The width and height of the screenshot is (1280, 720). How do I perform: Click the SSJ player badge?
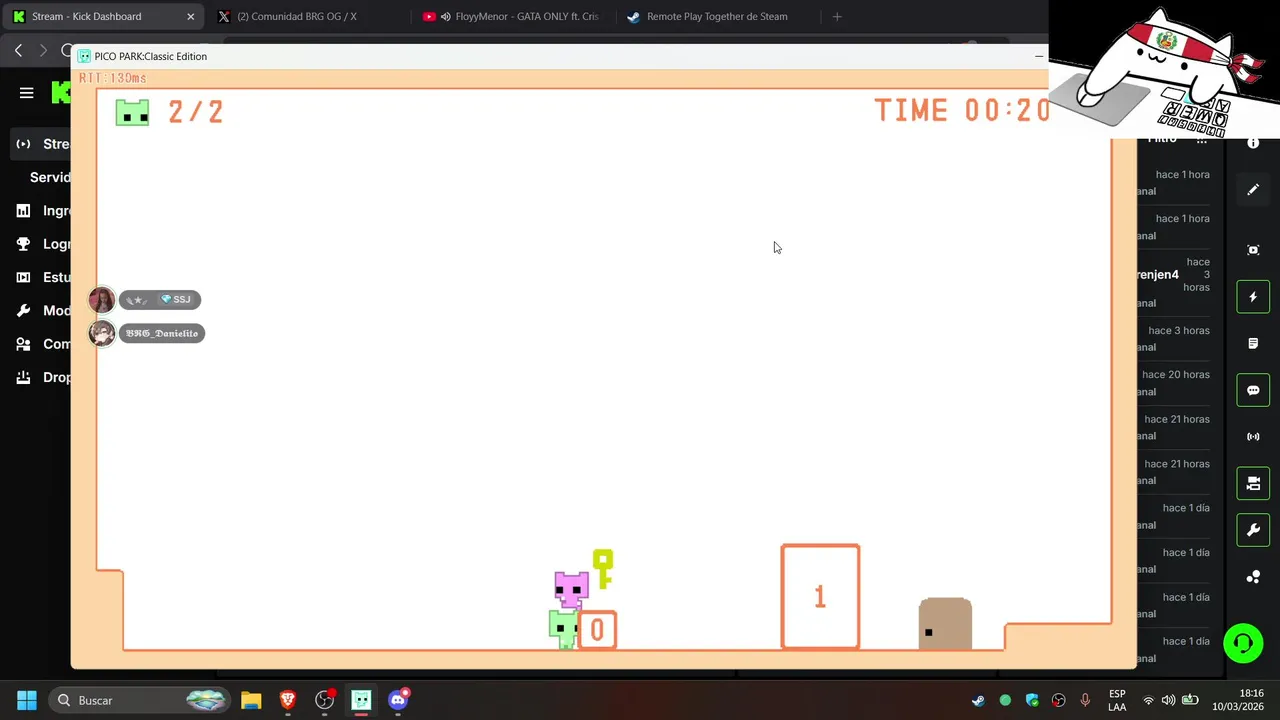coord(160,300)
